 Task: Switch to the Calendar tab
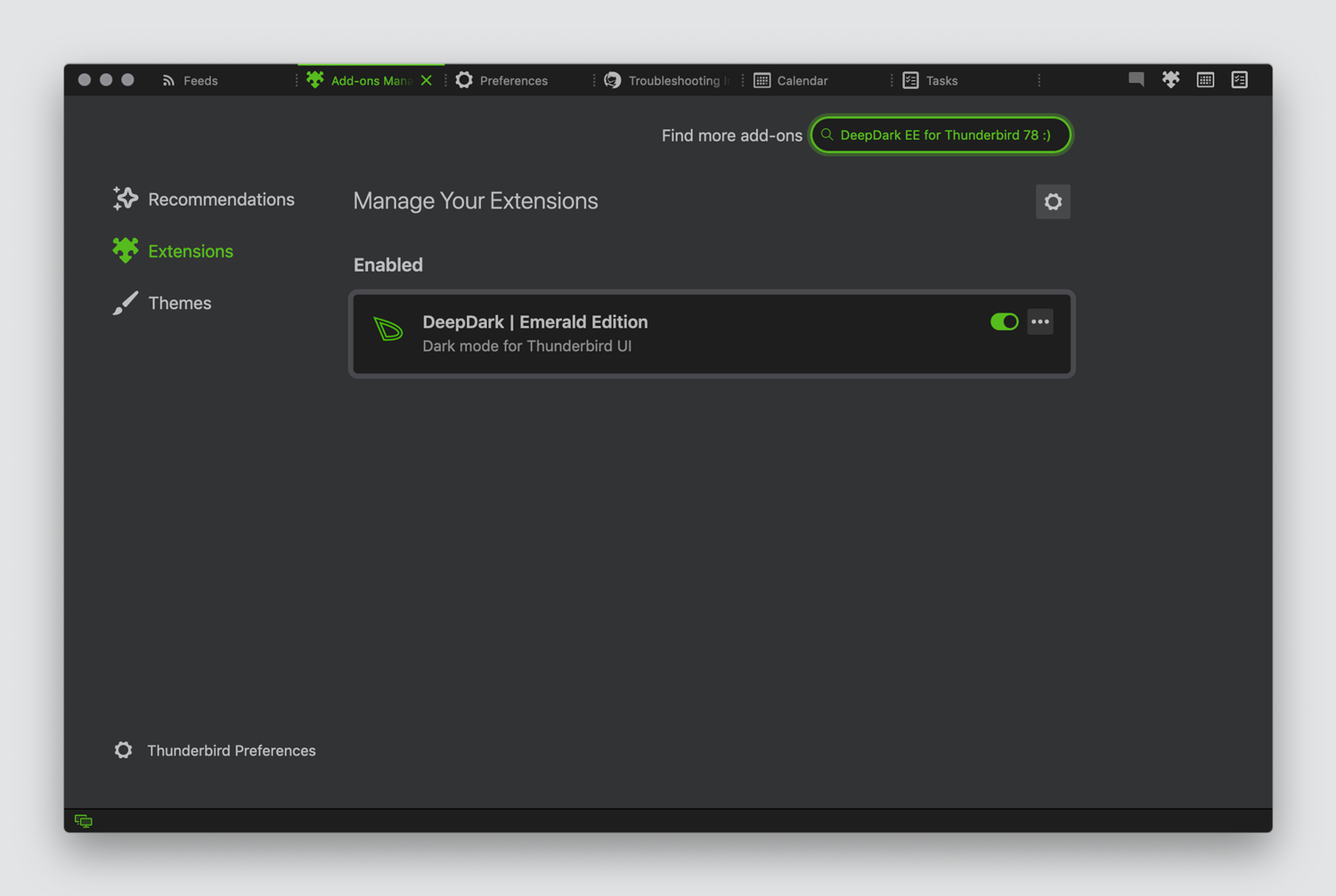tap(817, 80)
